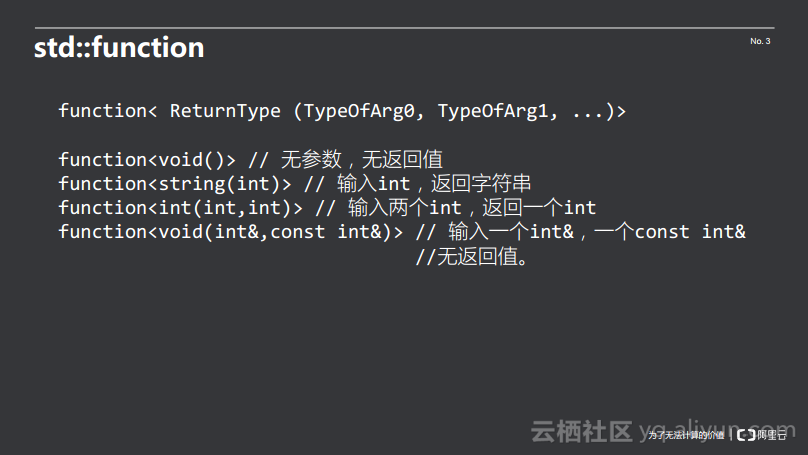Viewport: 808px width, 455px height.
Task: Click the horizontal line above the title
Action: click(403, 28)
